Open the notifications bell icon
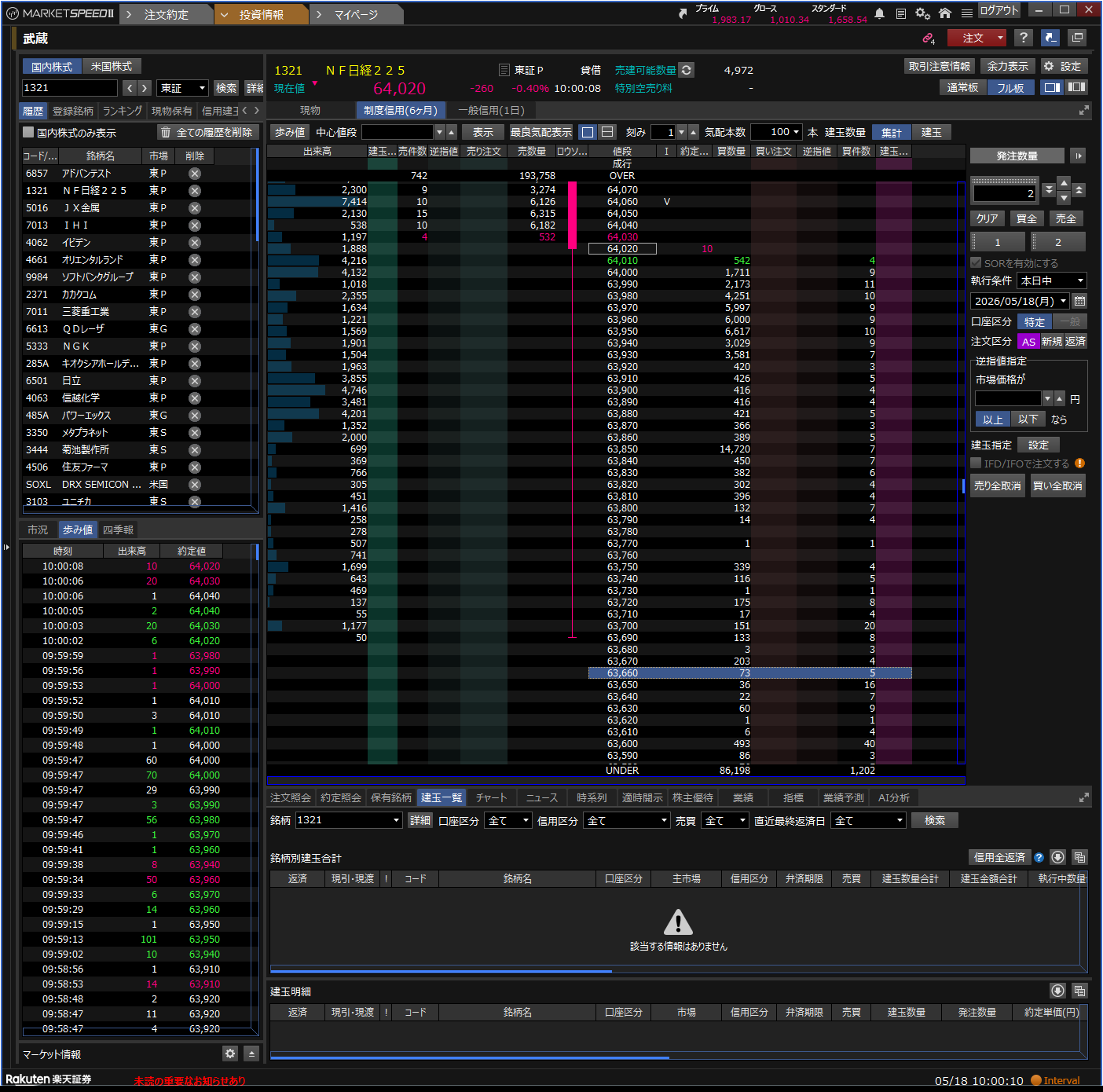 point(879,13)
